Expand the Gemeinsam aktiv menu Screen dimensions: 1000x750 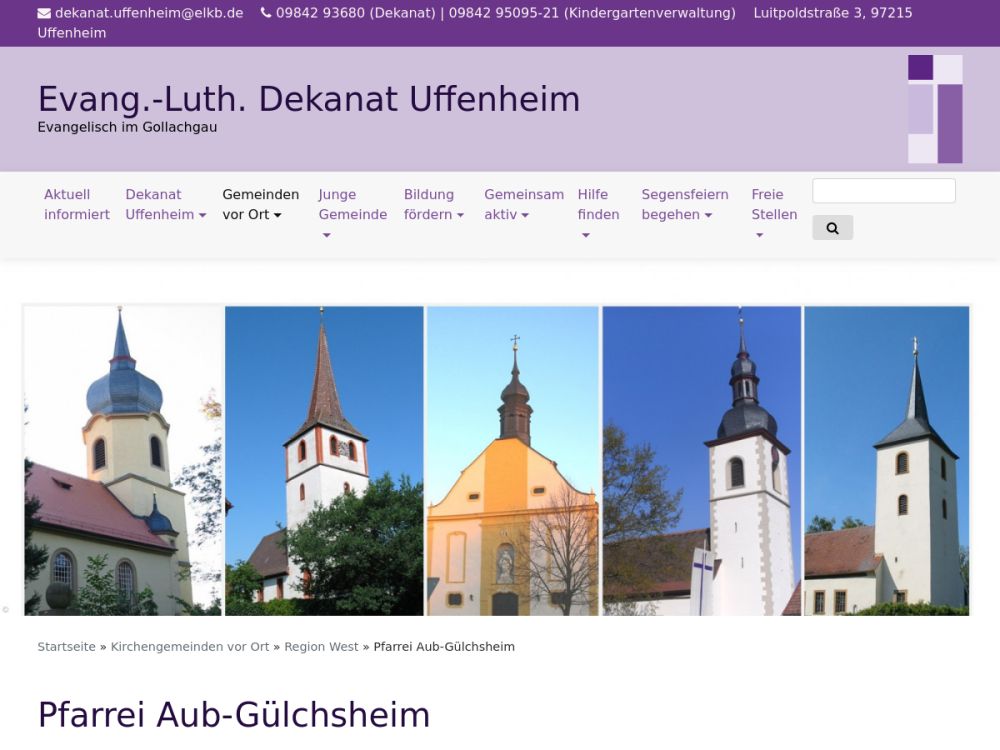[523, 204]
